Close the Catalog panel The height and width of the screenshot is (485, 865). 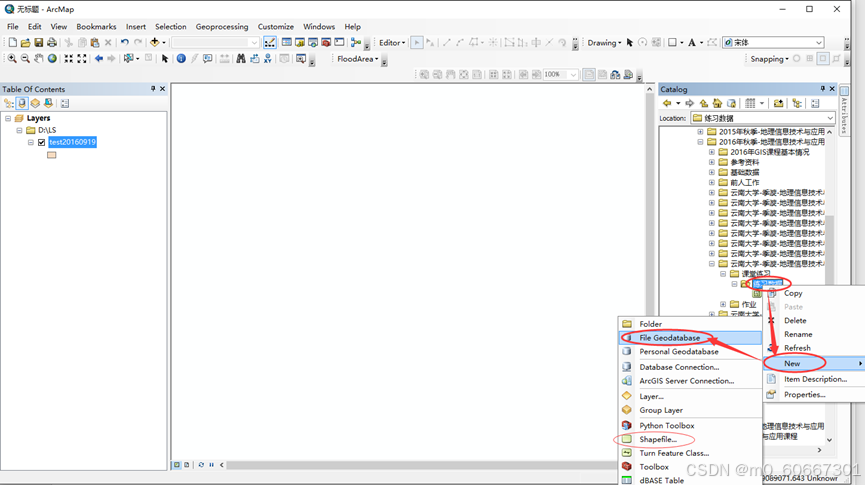[832, 88]
